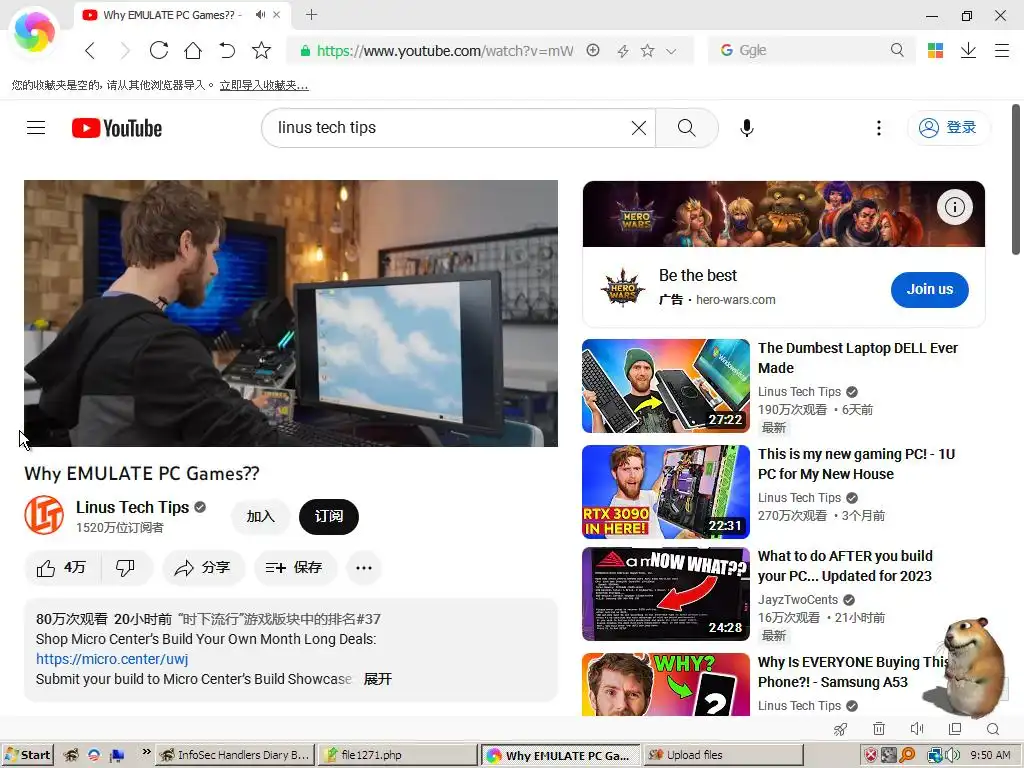Viewport: 1024px width, 768px height.
Task: Mute the tab using the speaker icon
Action: (261, 14)
